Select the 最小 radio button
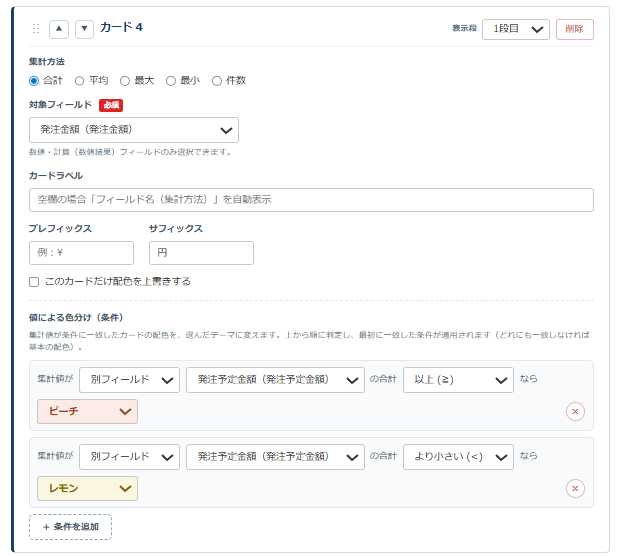 (171, 81)
